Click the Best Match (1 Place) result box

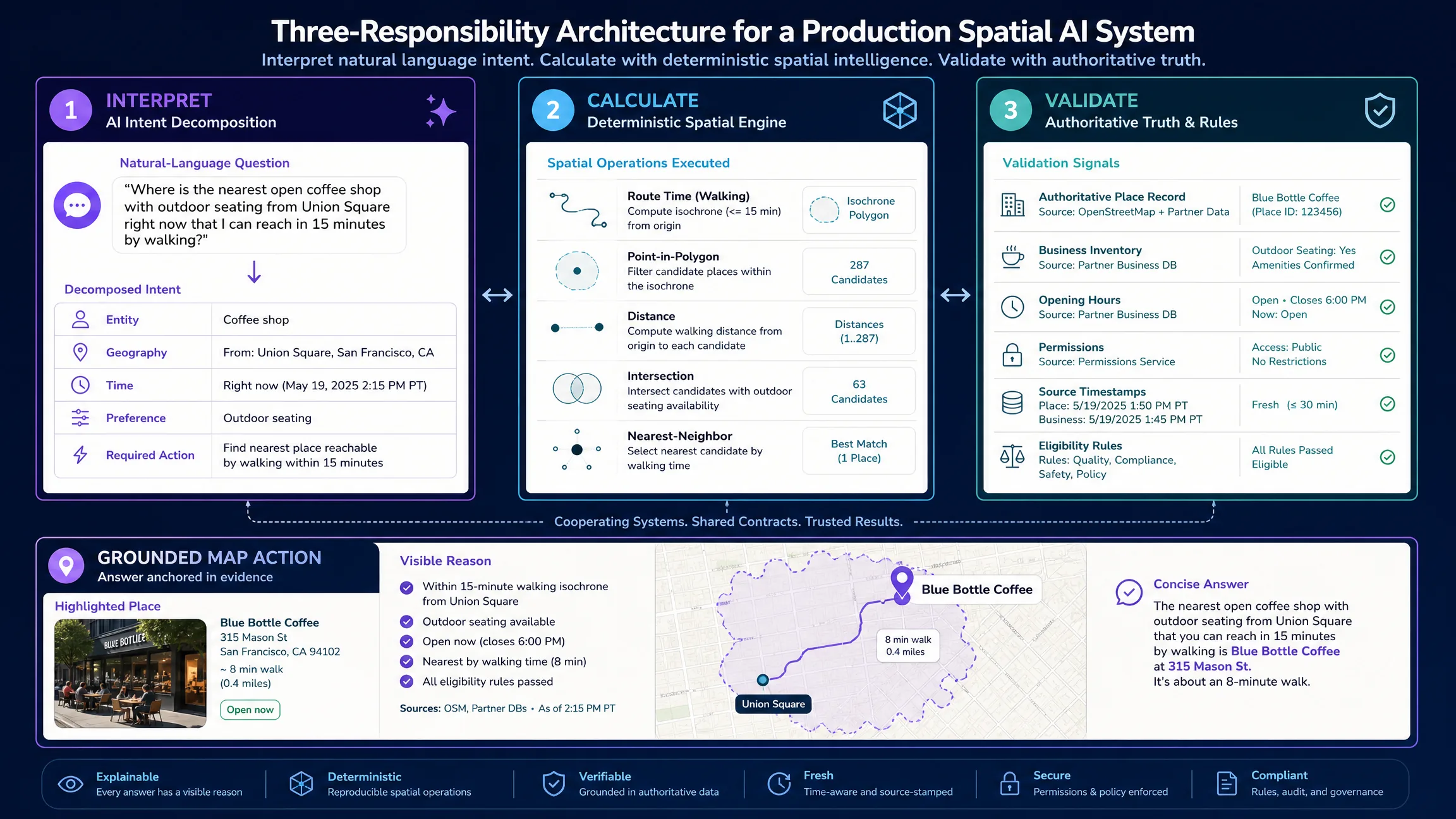(859, 451)
